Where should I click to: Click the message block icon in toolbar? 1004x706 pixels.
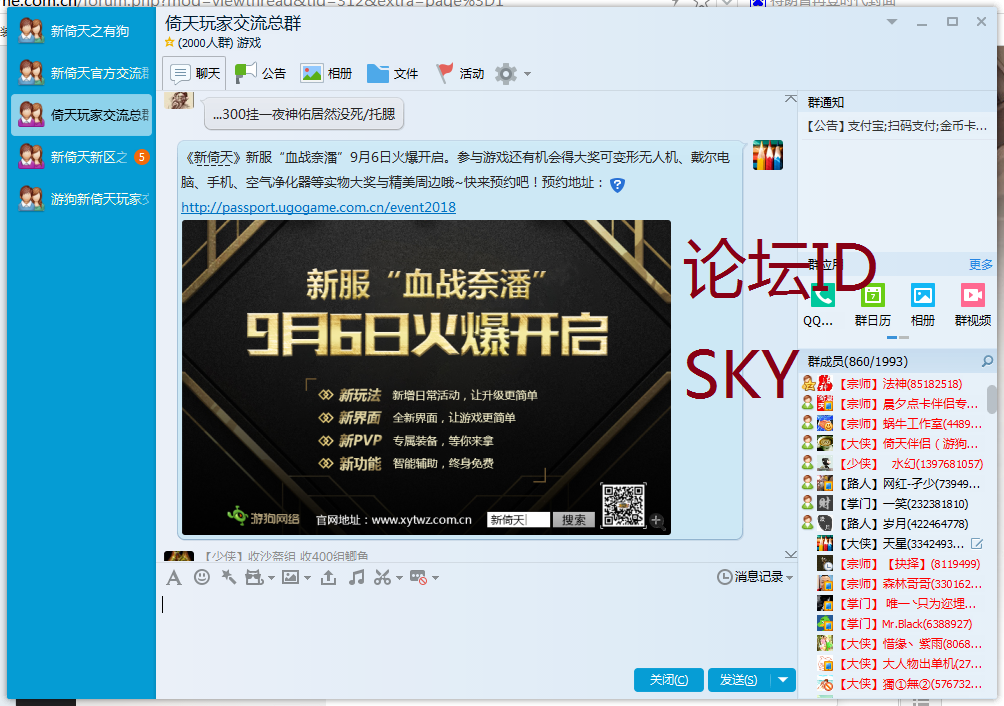coord(418,577)
